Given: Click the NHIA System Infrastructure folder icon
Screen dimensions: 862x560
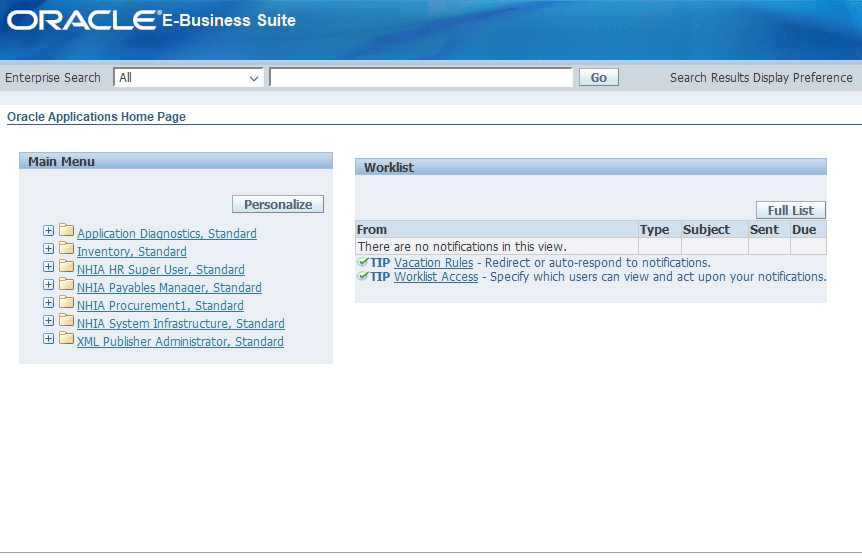Looking at the screenshot, I should (67, 322).
